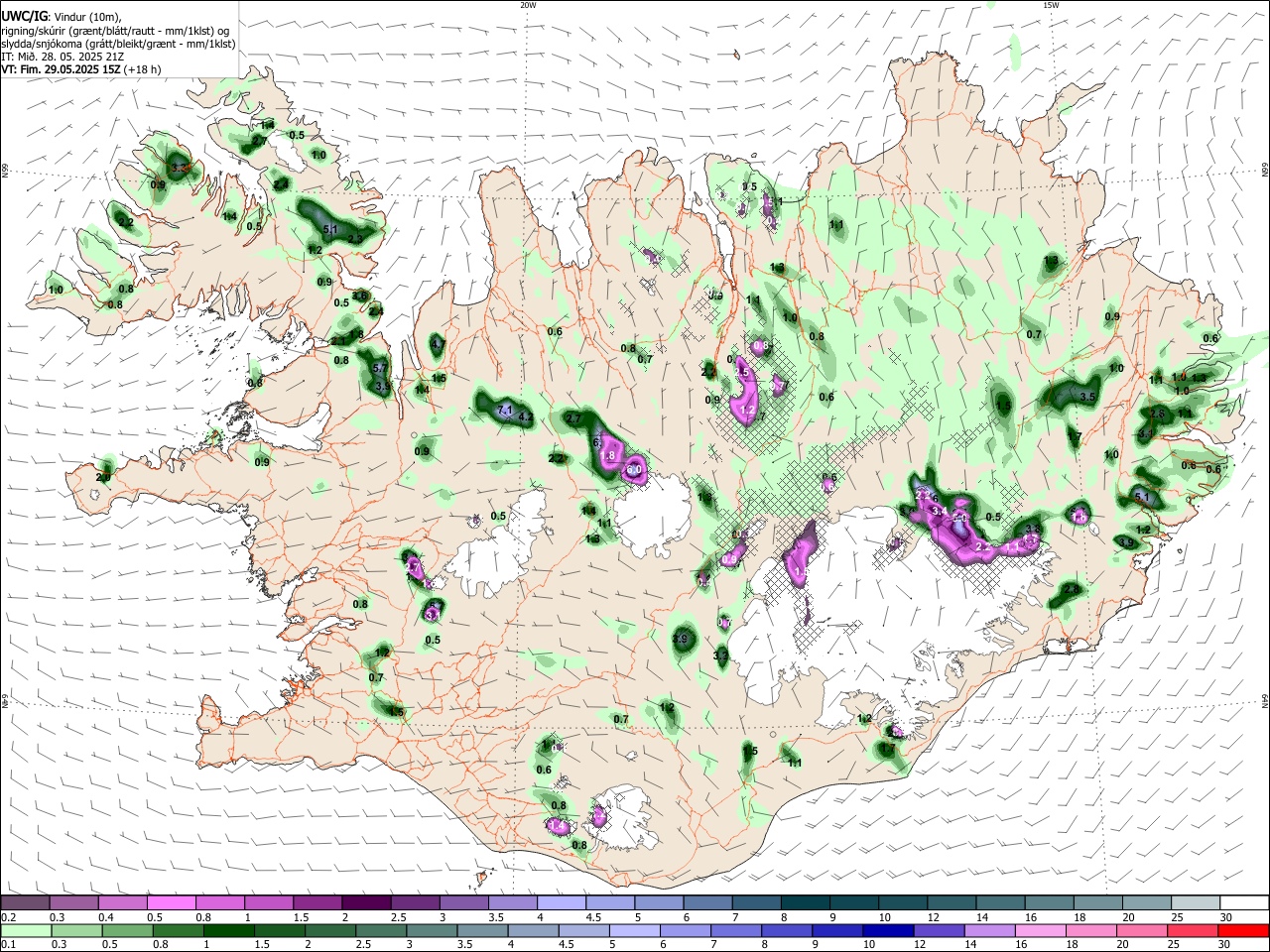Screen dimensions: 1270x952
Task: Click the red 30 mm swatch in the rain legend
Action: pos(1245,930)
